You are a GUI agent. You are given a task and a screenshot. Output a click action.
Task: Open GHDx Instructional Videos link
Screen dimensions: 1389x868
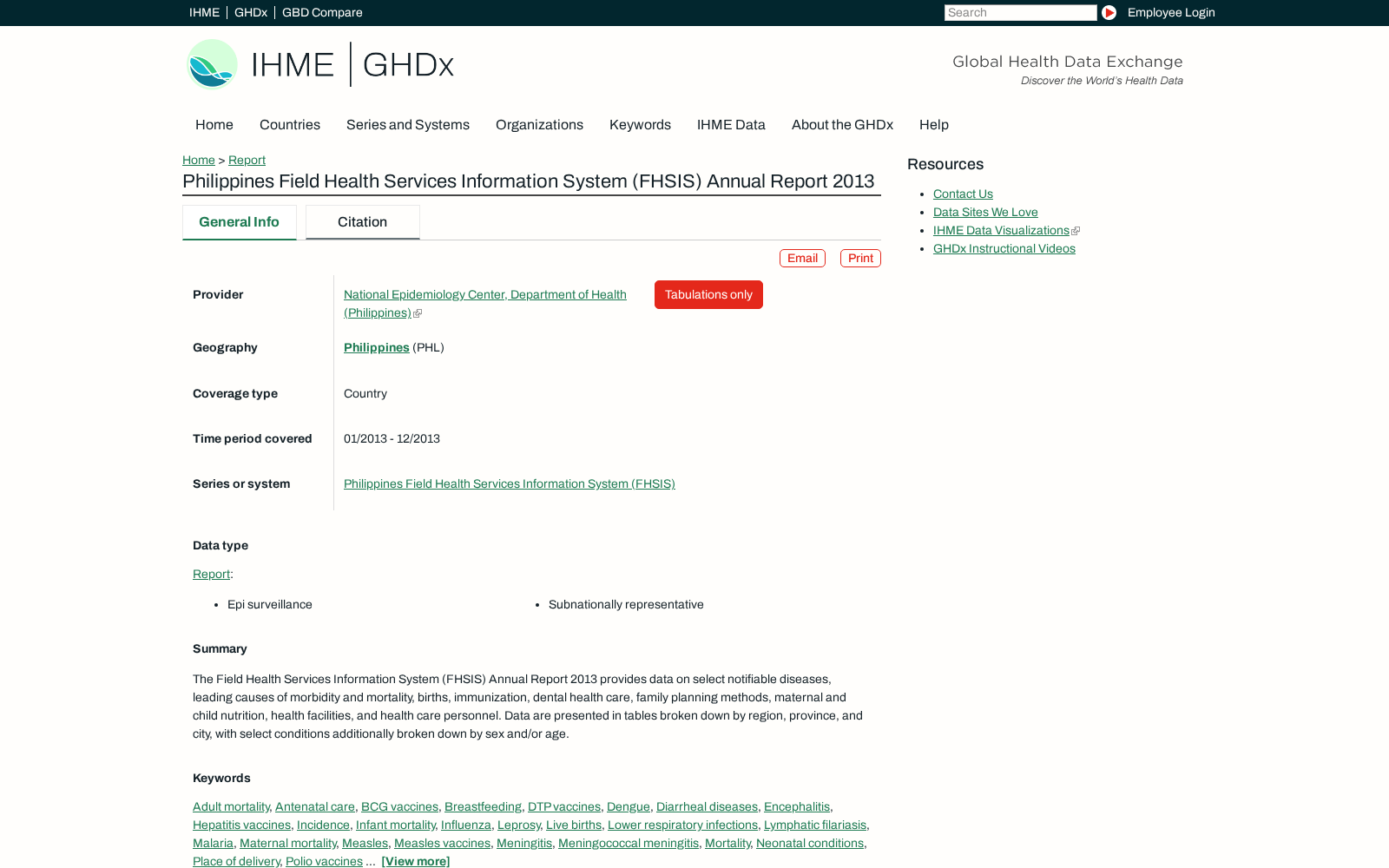click(x=1004, y=248)
